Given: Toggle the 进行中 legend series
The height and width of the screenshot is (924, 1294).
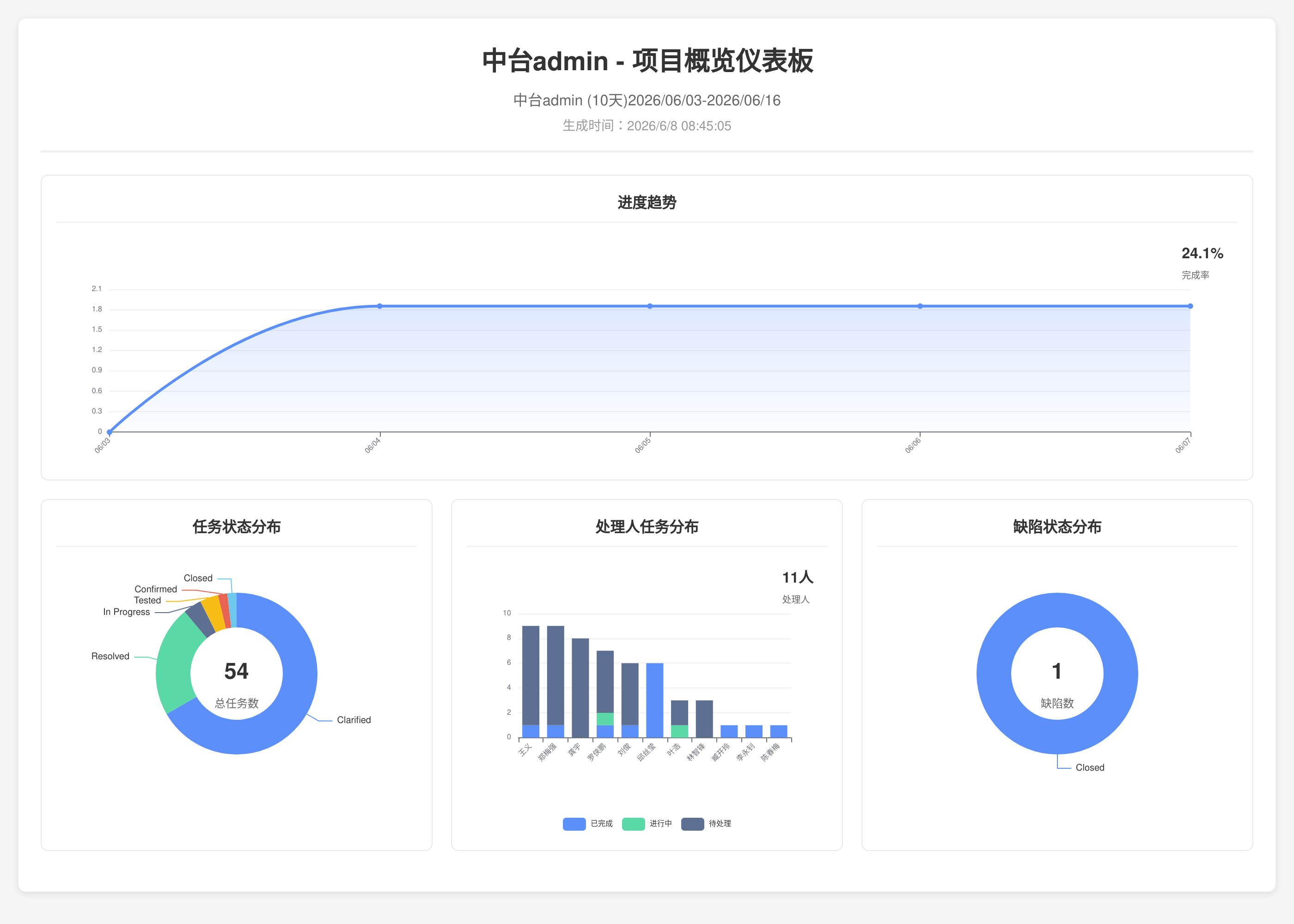Looking at the screenshot, I should 647,823.
